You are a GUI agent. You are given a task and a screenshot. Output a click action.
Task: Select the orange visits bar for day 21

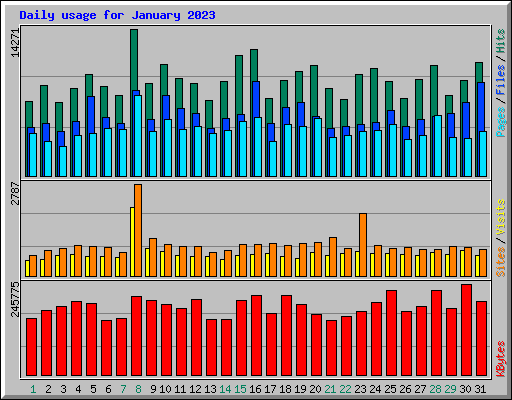click(333, 257)
